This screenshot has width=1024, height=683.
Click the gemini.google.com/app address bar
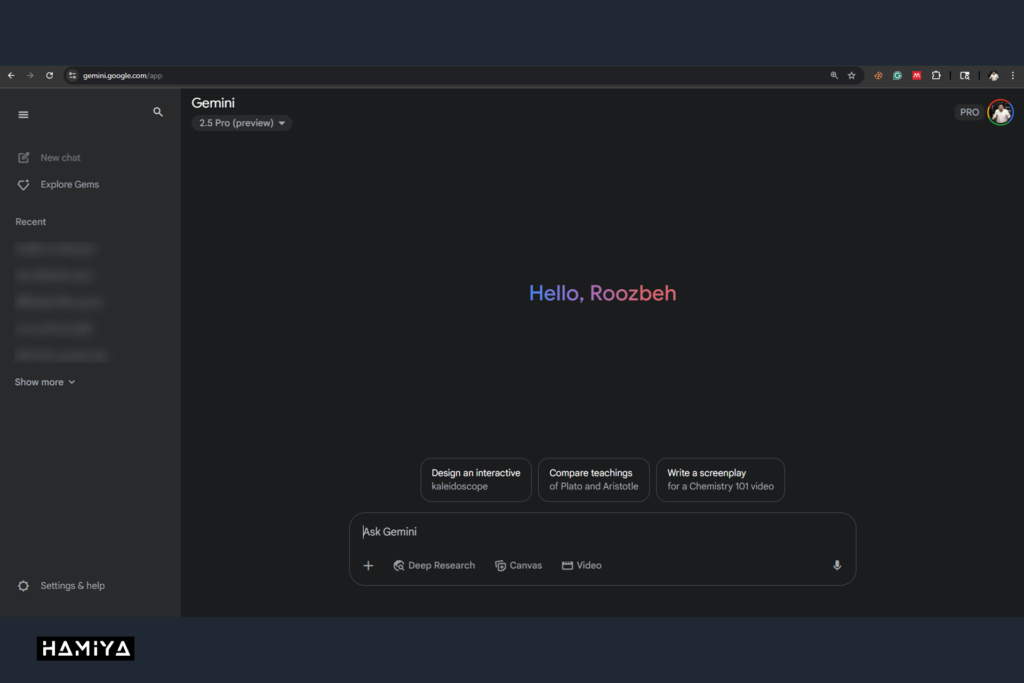point(451,76)
